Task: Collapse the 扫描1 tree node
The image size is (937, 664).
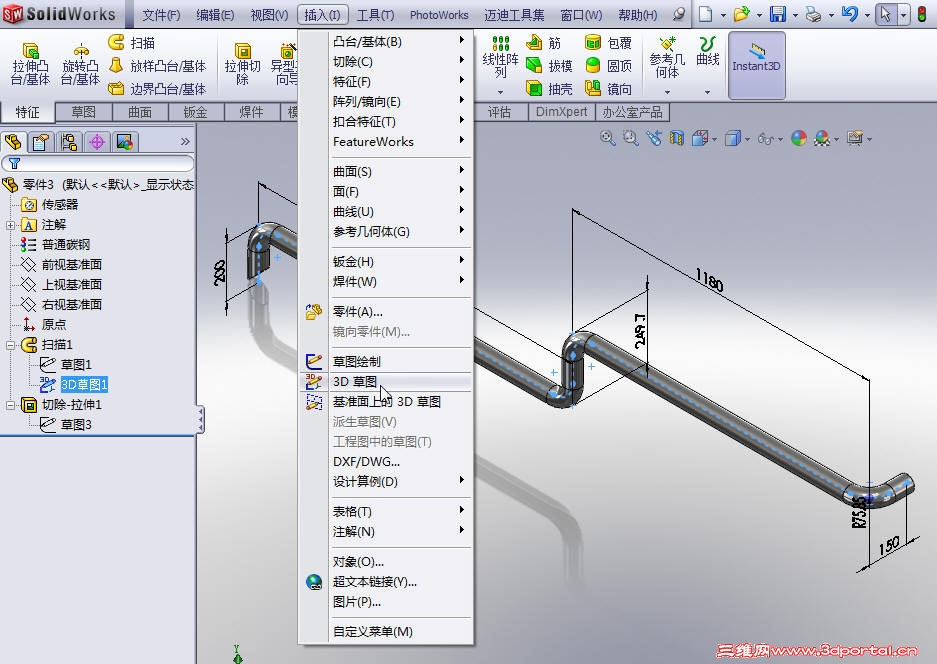Action: coord(10,345)
